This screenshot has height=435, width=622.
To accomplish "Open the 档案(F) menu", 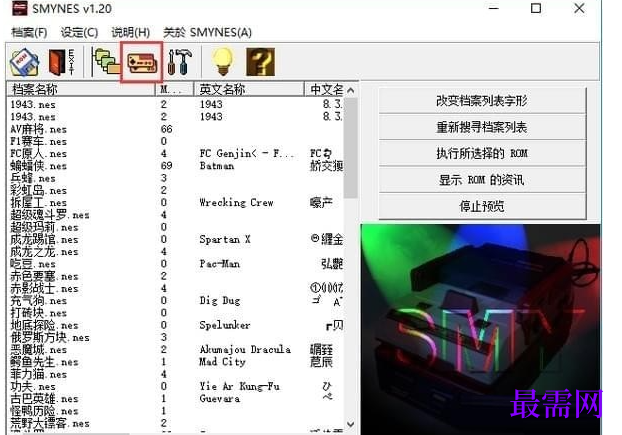I will [29, 32].
